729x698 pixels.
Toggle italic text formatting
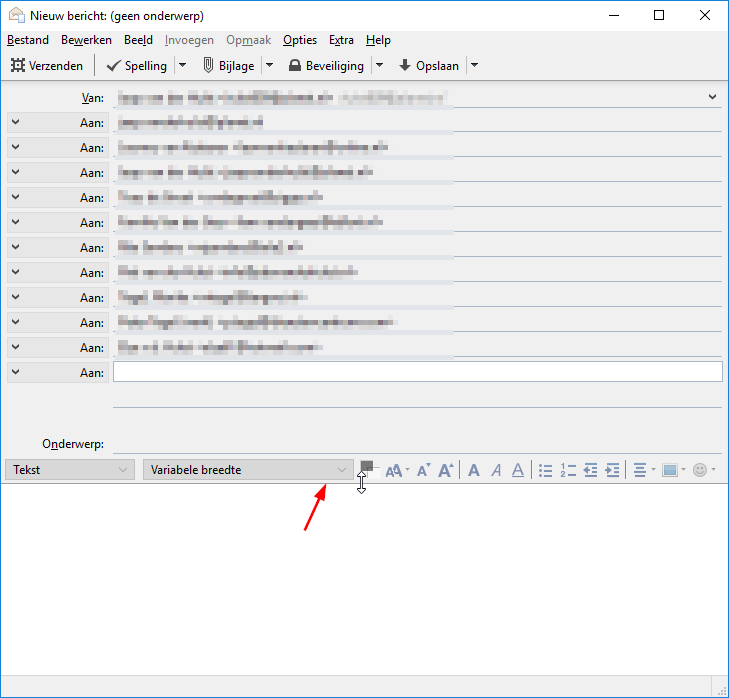[x=496, y=470]
